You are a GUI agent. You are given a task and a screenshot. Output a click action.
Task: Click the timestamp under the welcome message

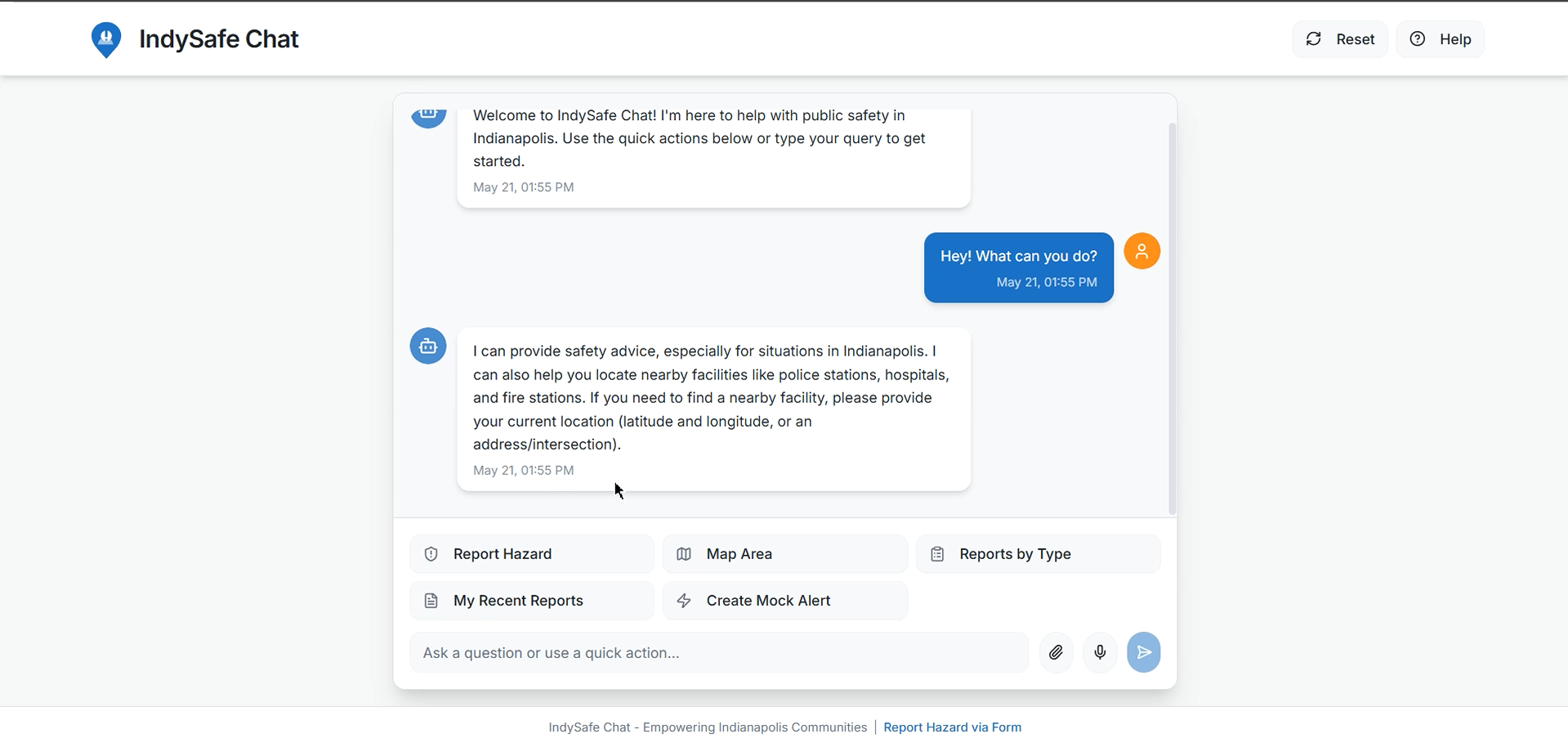coord(524,187)
